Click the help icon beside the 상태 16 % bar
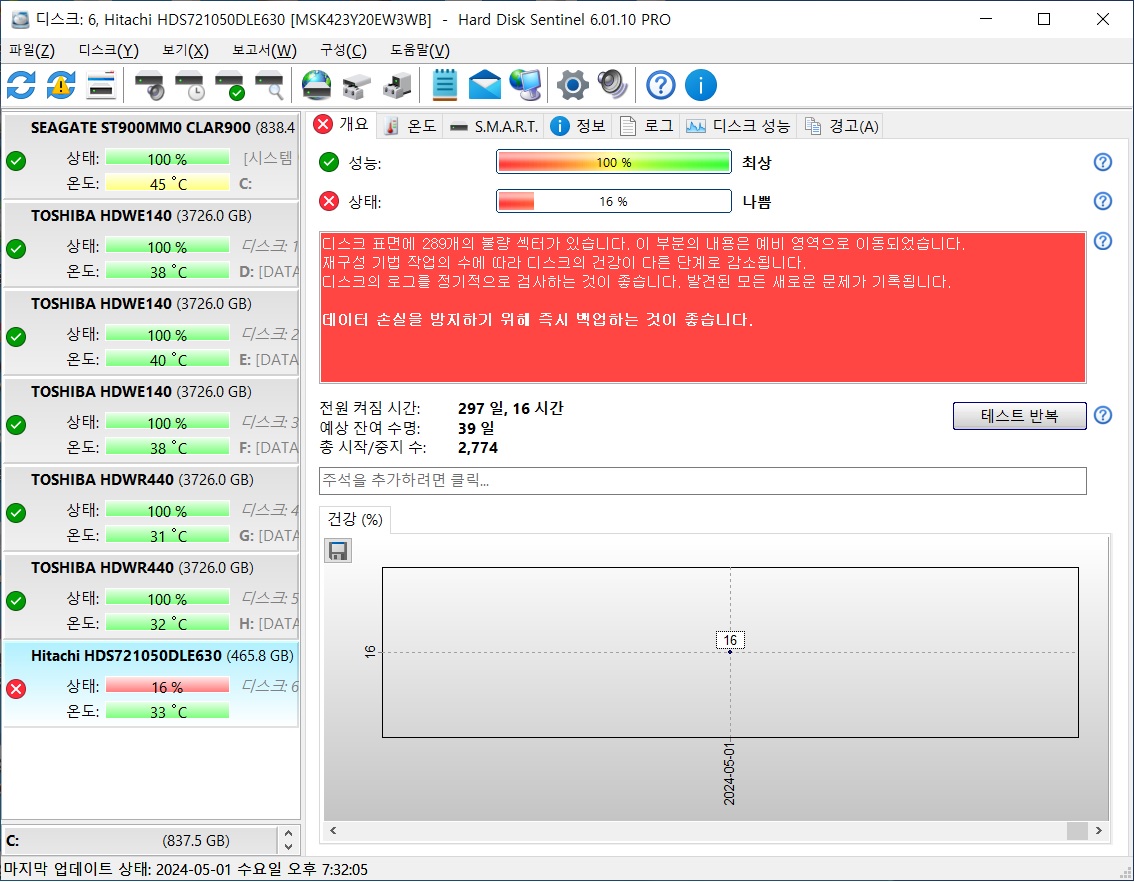 pos(1102,201)
